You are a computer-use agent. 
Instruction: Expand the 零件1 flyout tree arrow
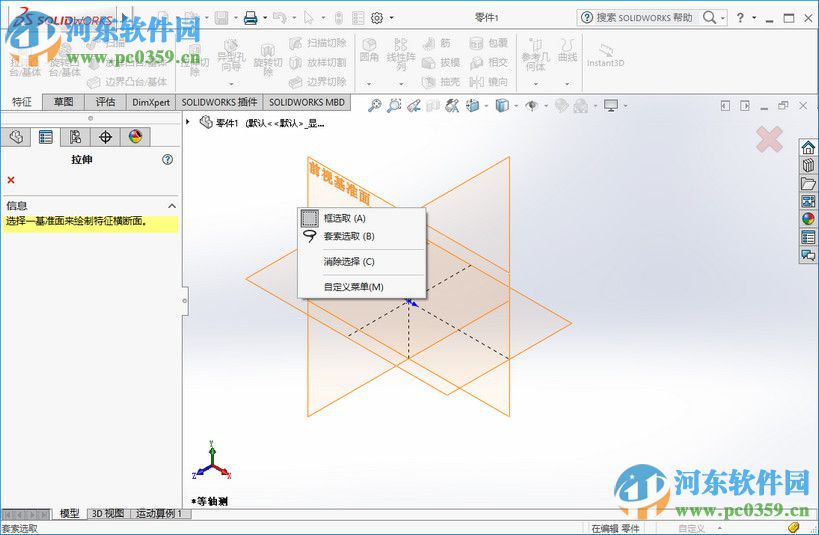(x=188, y=122)
